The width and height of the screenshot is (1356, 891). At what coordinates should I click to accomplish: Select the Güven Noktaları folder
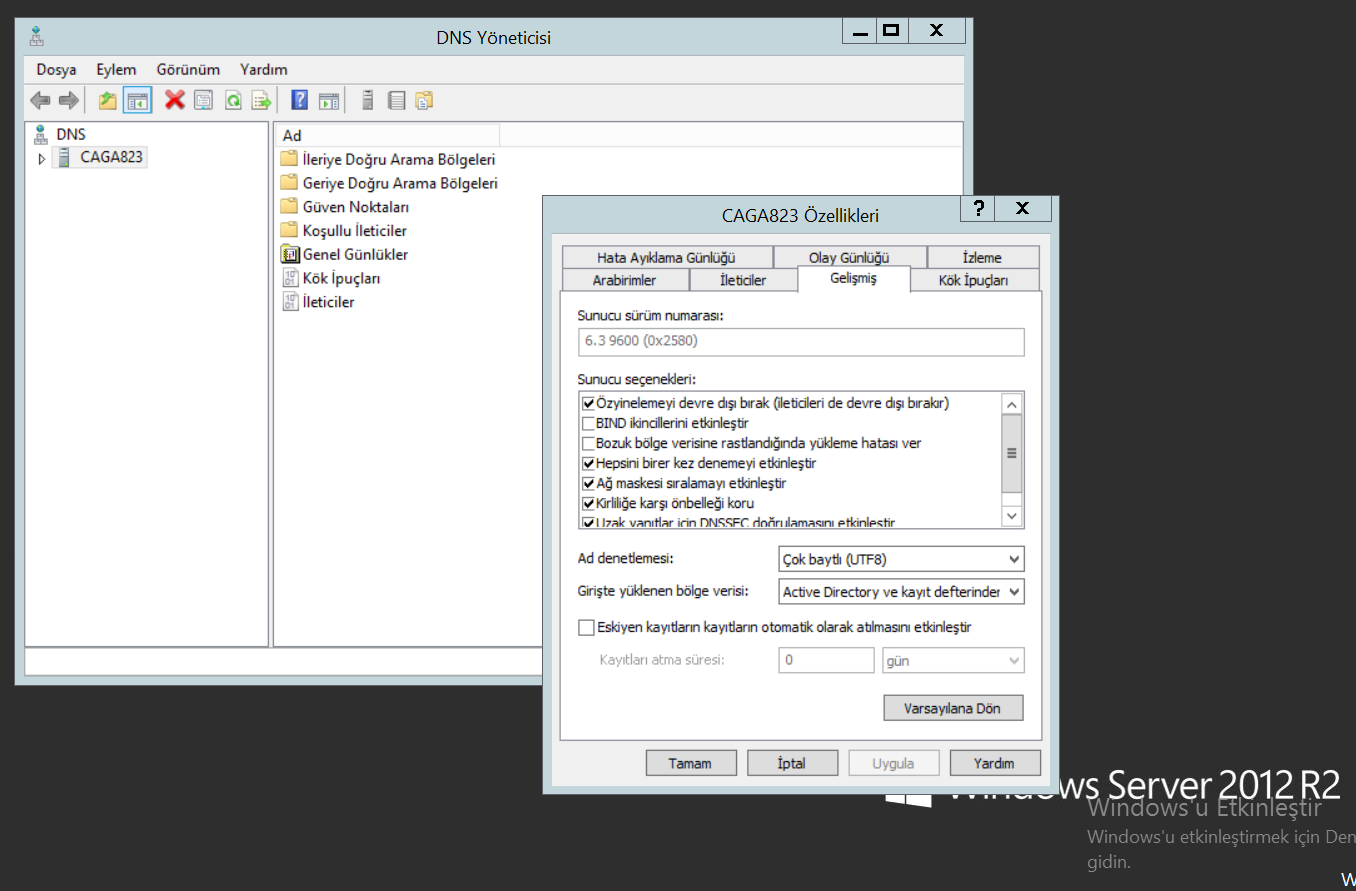345,207
